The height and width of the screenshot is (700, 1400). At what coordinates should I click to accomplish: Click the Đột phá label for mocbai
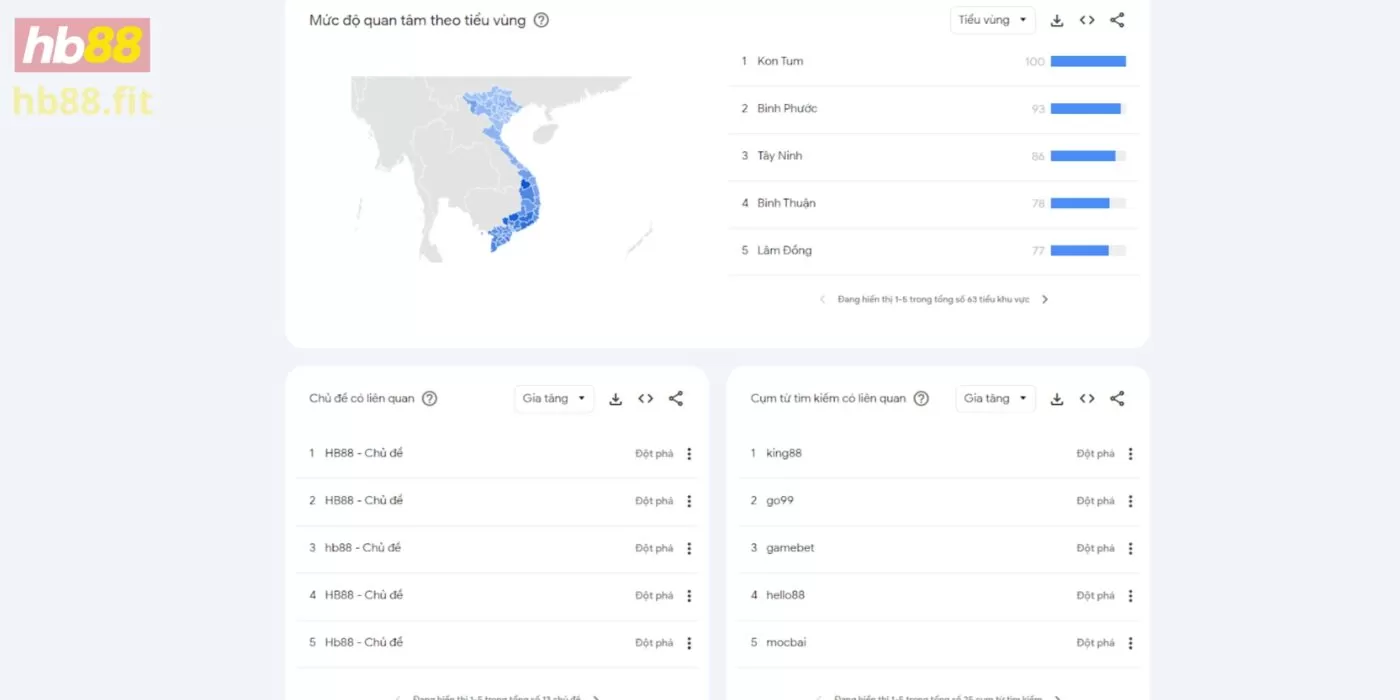coord(1095,643)
